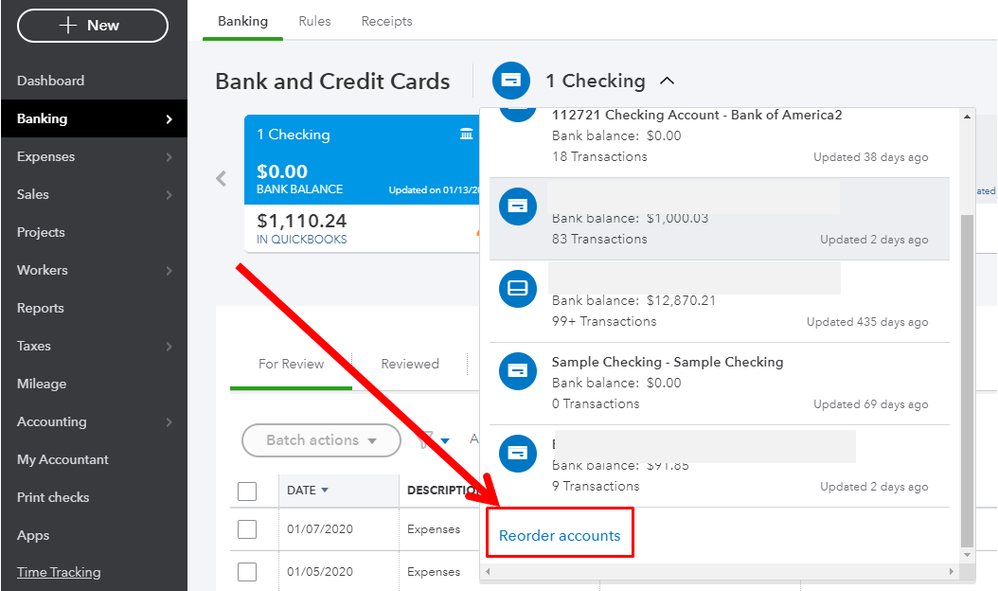
Task: Open the $1,110.24 In QuickBooks balance
Action: 302,228
